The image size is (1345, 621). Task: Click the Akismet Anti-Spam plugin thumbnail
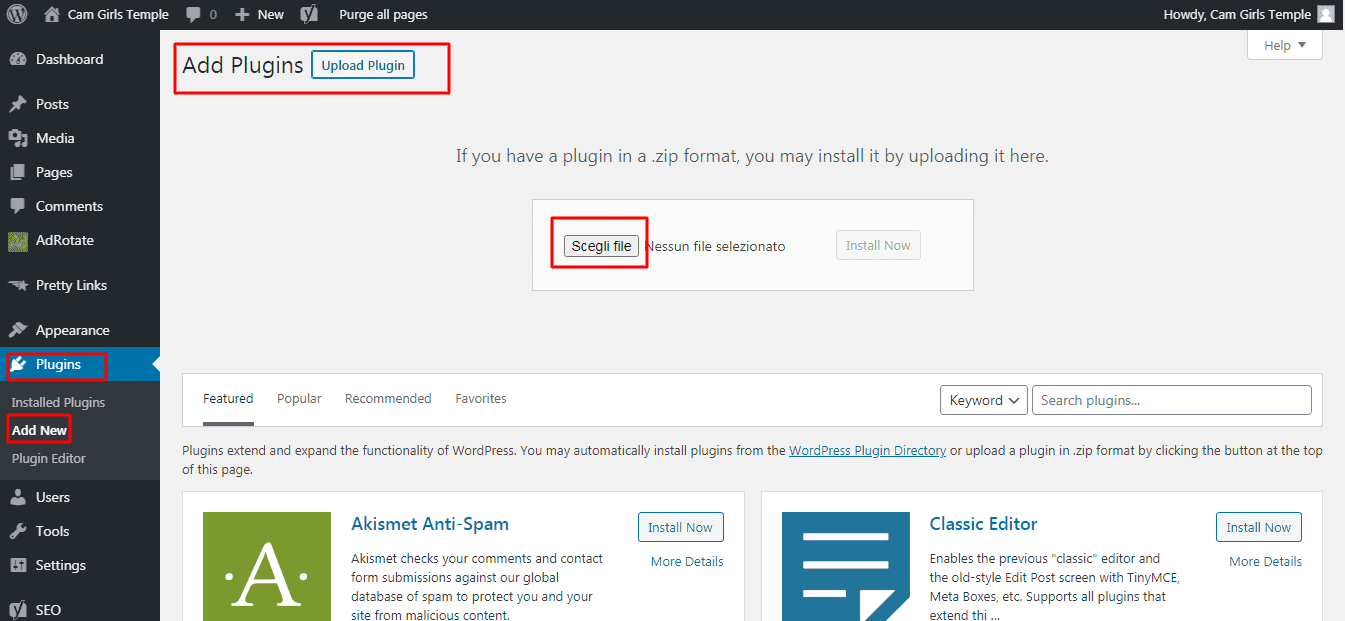(267, 566)
